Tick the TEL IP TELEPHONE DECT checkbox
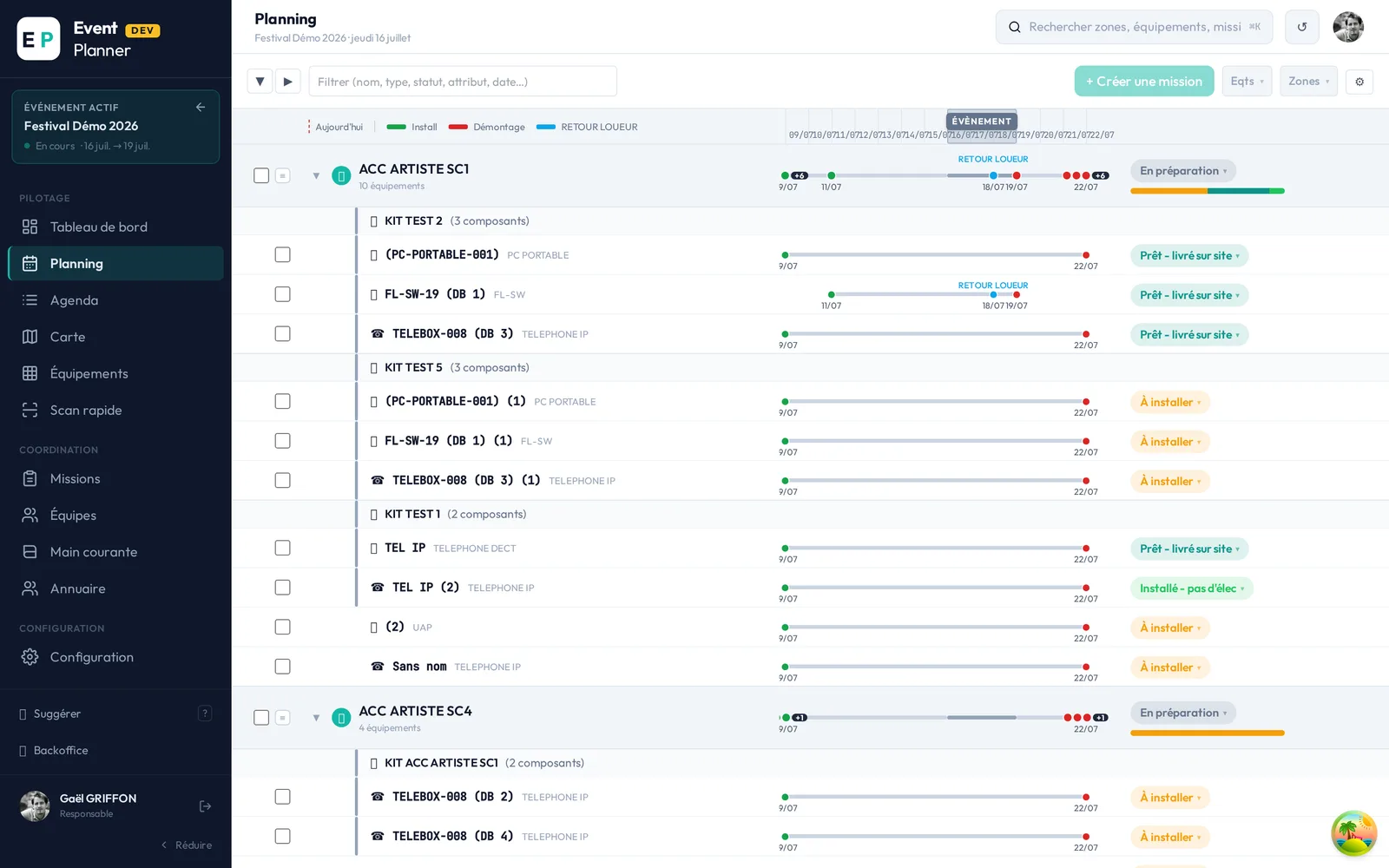The image size is (1389, 868). (x=282, y=548)
